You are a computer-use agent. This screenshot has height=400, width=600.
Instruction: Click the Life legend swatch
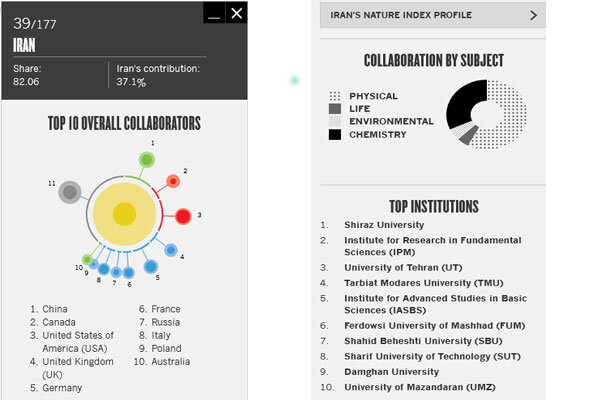(x=335, y=108)
